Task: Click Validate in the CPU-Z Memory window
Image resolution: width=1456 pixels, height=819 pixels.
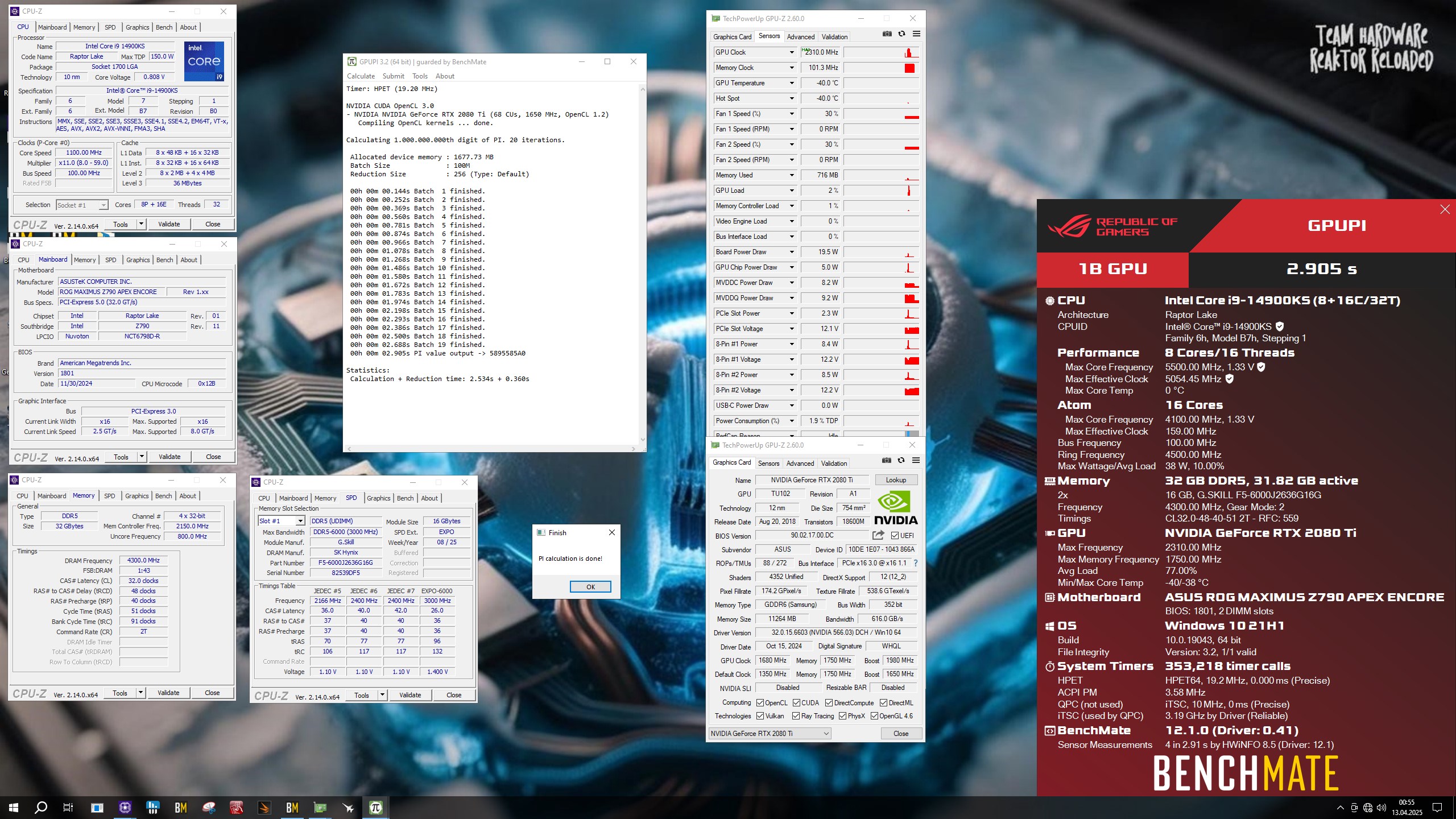Action: coord(168,693)
